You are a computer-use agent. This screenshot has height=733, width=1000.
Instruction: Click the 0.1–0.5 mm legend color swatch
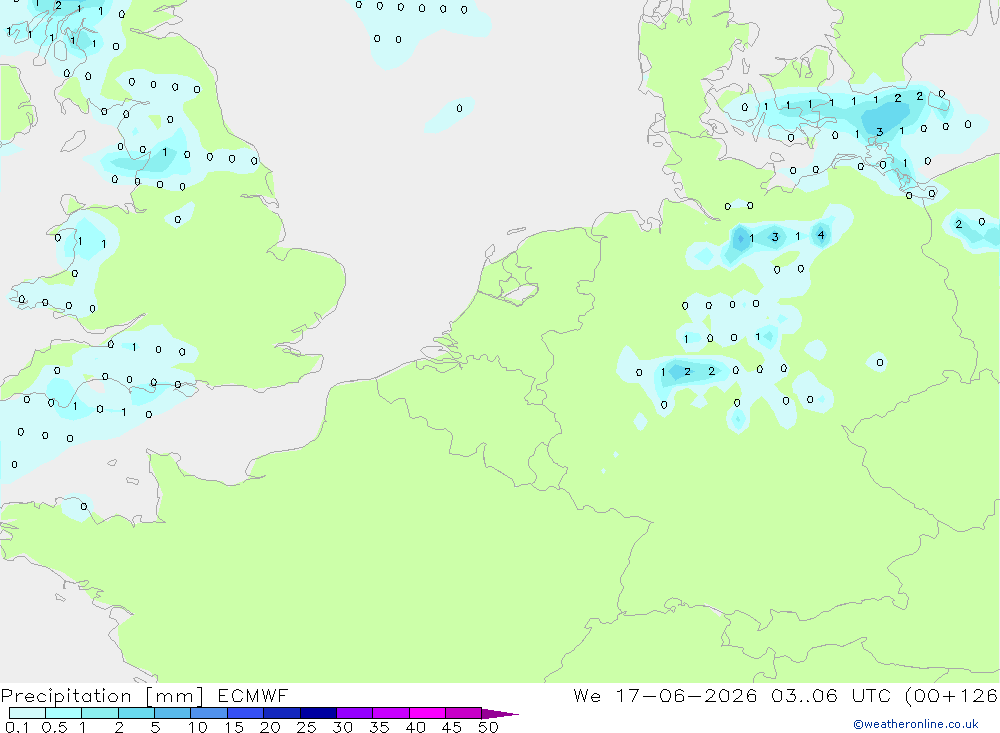coord(27,713)
